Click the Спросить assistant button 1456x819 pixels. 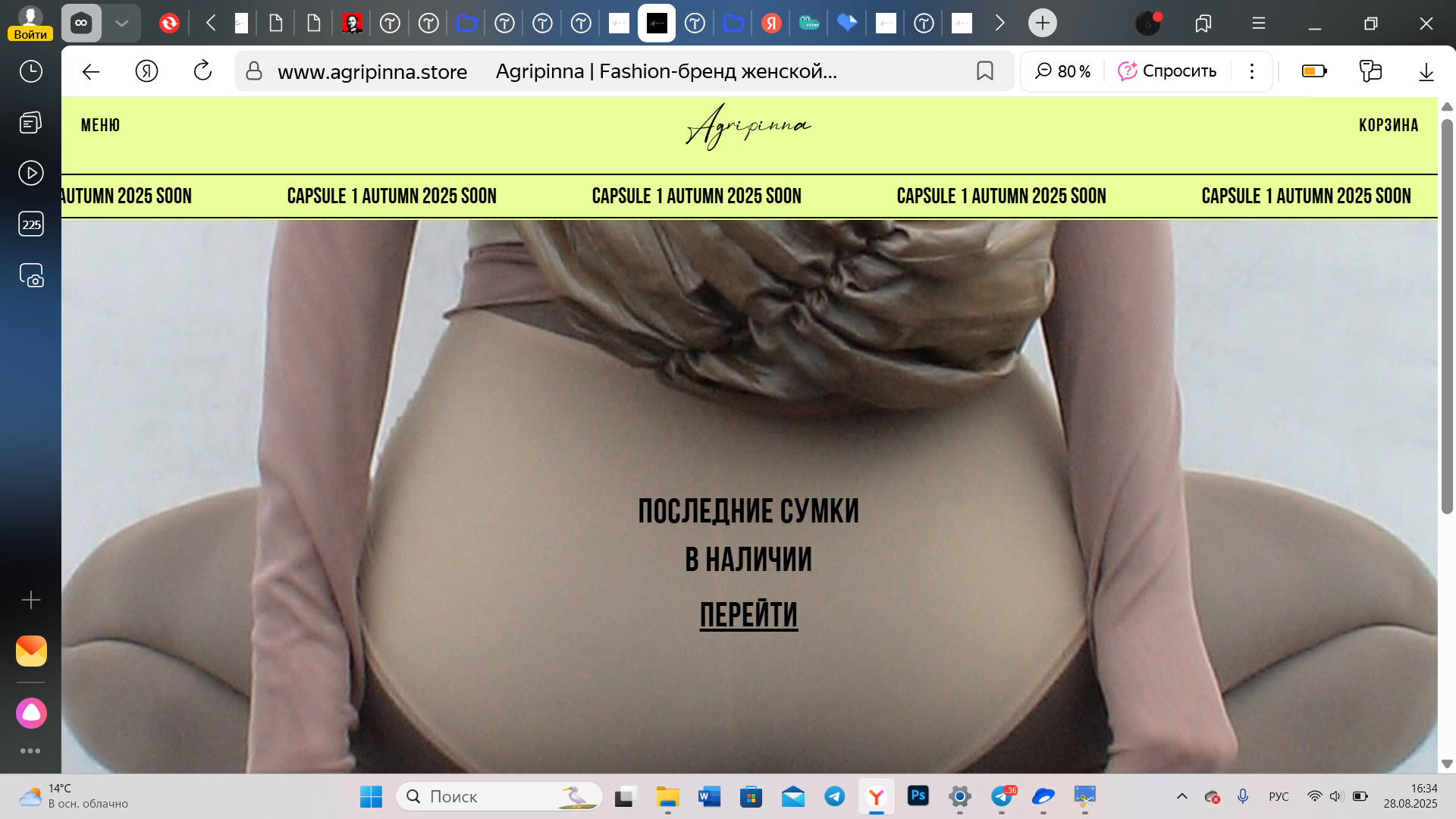click(x=1167, y=71)
